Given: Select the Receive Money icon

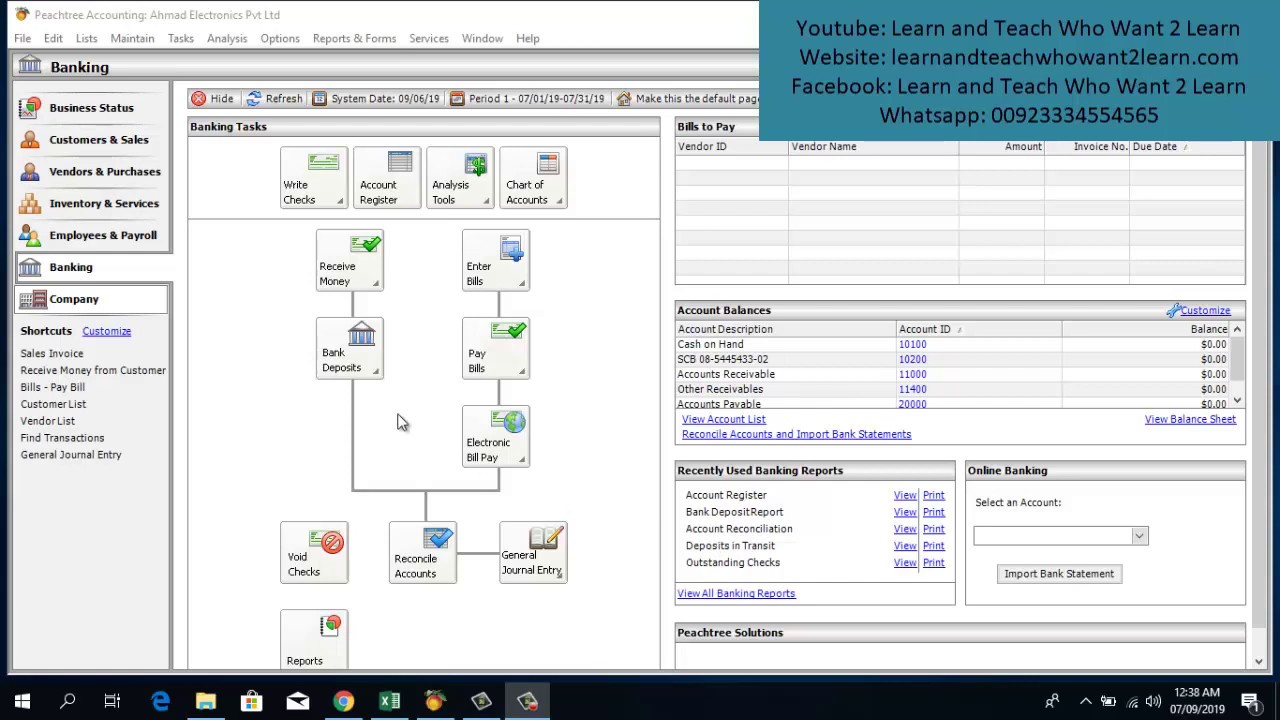Looking at the screenshot, I should (350, 261).
